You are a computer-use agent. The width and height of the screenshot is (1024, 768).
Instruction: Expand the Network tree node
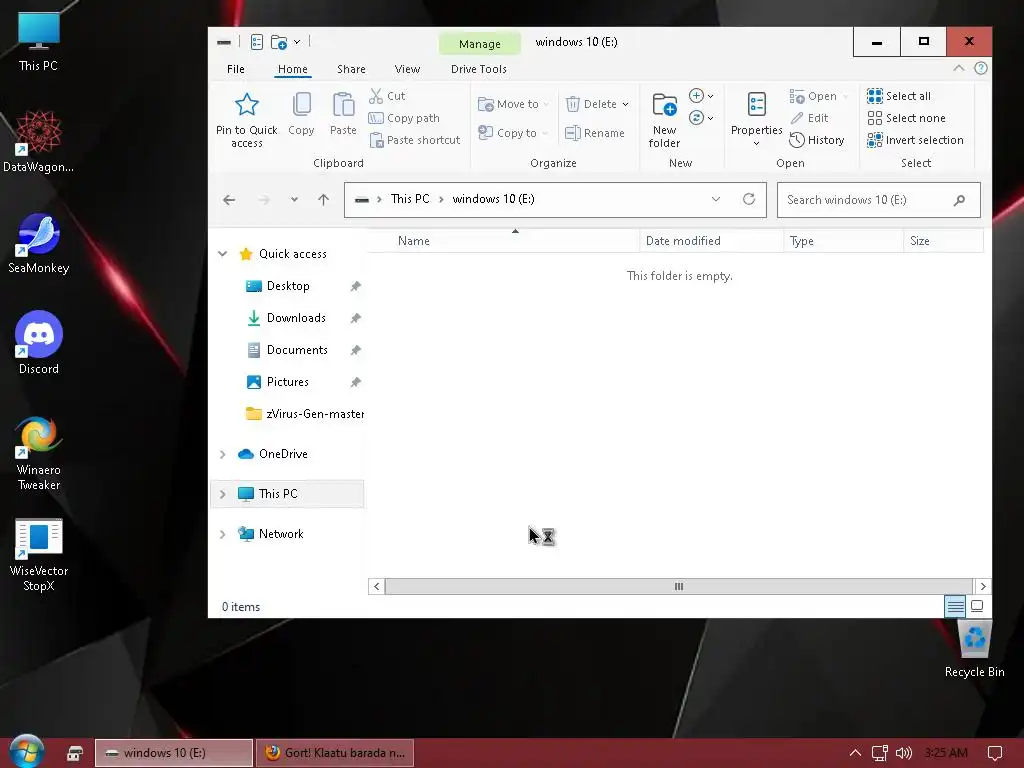[223, 534]
